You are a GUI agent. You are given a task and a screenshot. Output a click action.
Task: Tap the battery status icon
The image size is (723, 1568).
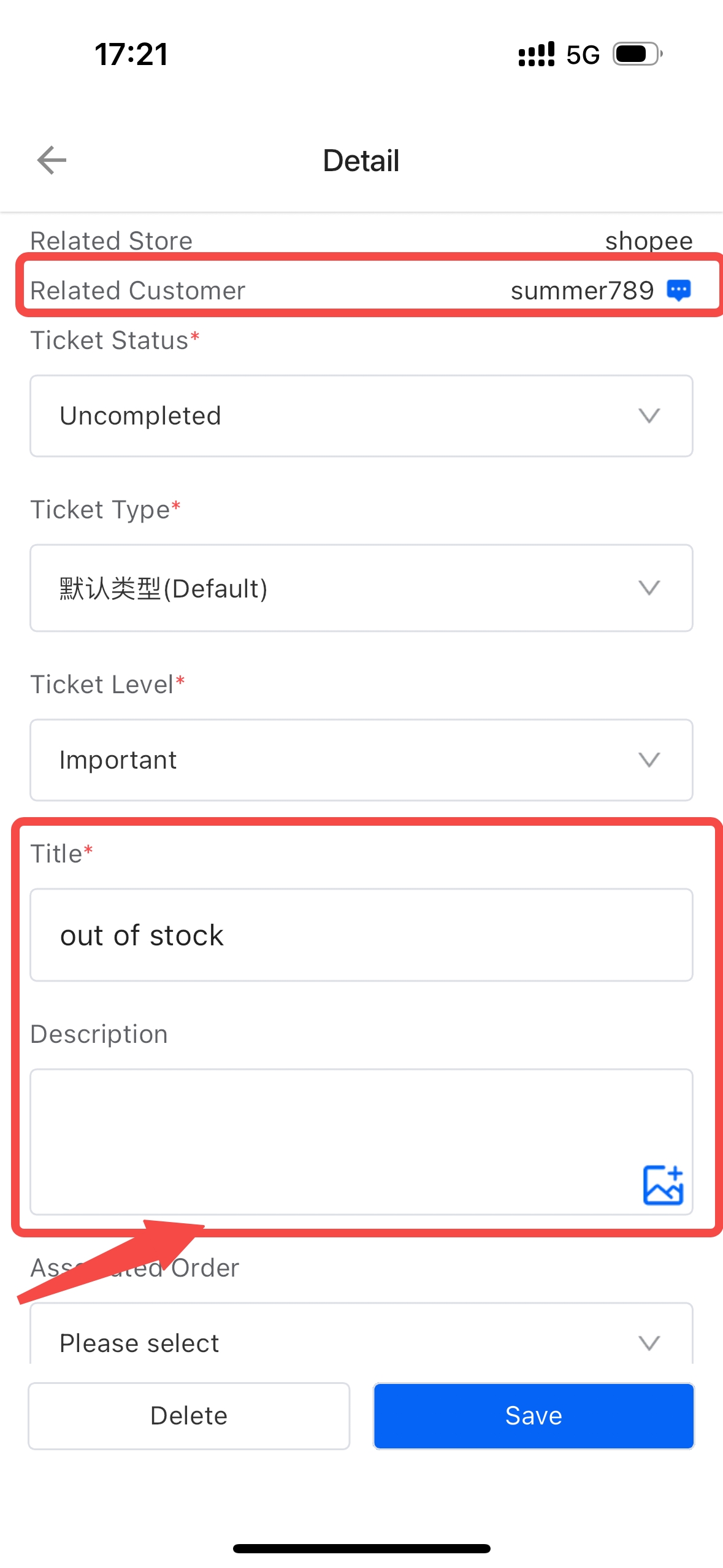point(638,54)
